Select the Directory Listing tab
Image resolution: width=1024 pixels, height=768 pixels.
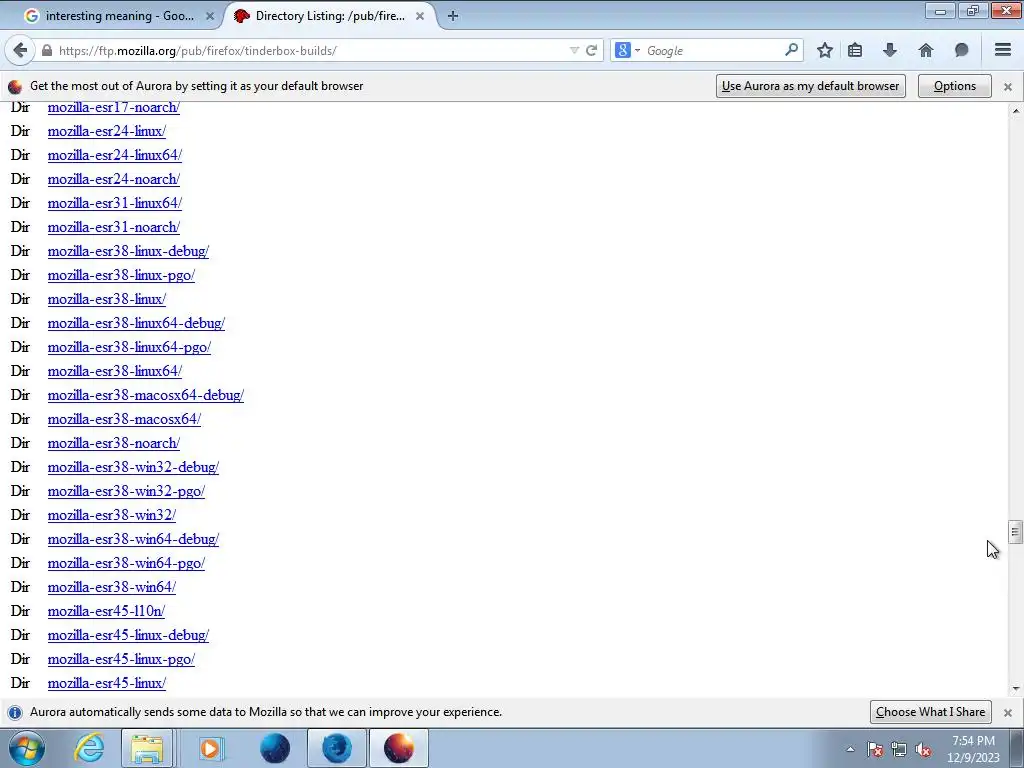(330, 16)
